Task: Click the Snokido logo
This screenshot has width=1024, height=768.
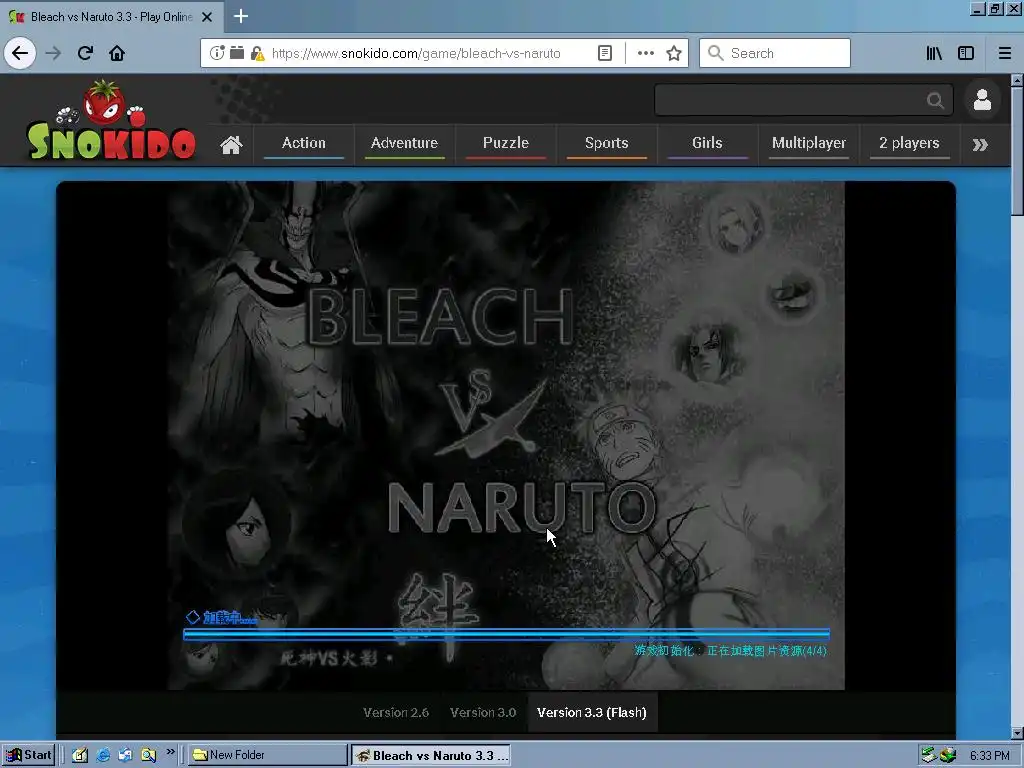Action: click(111, 121)
